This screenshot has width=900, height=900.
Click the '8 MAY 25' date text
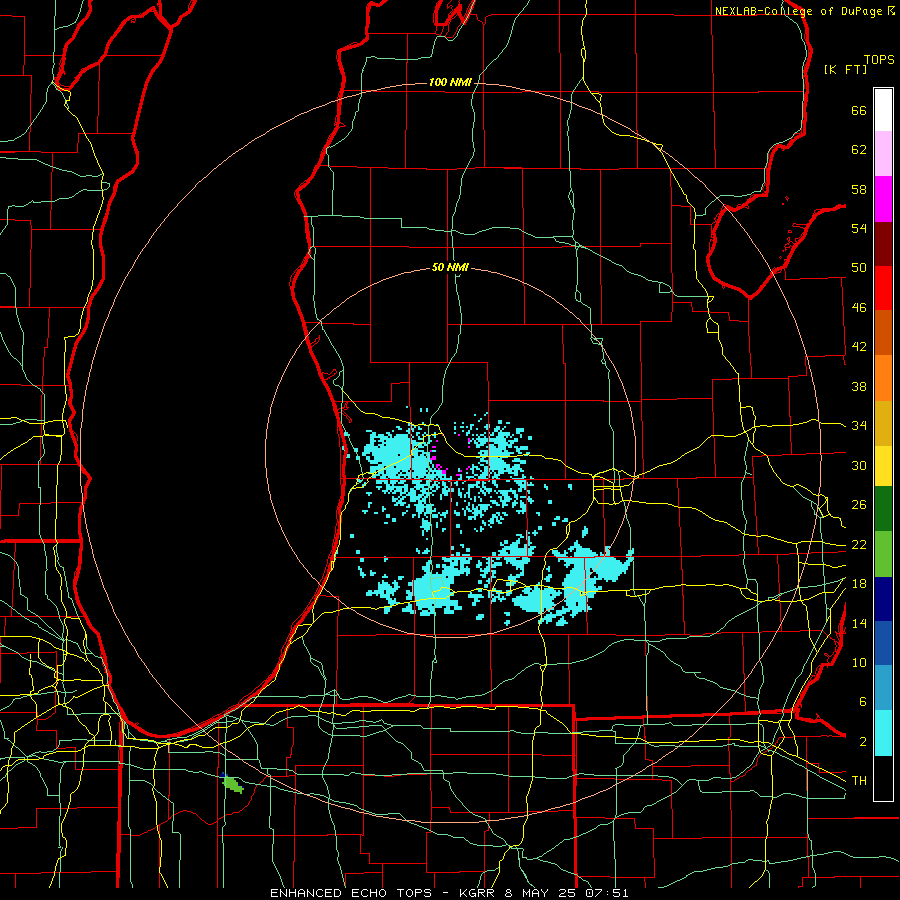pyautogui.click(x=540, y=893)
